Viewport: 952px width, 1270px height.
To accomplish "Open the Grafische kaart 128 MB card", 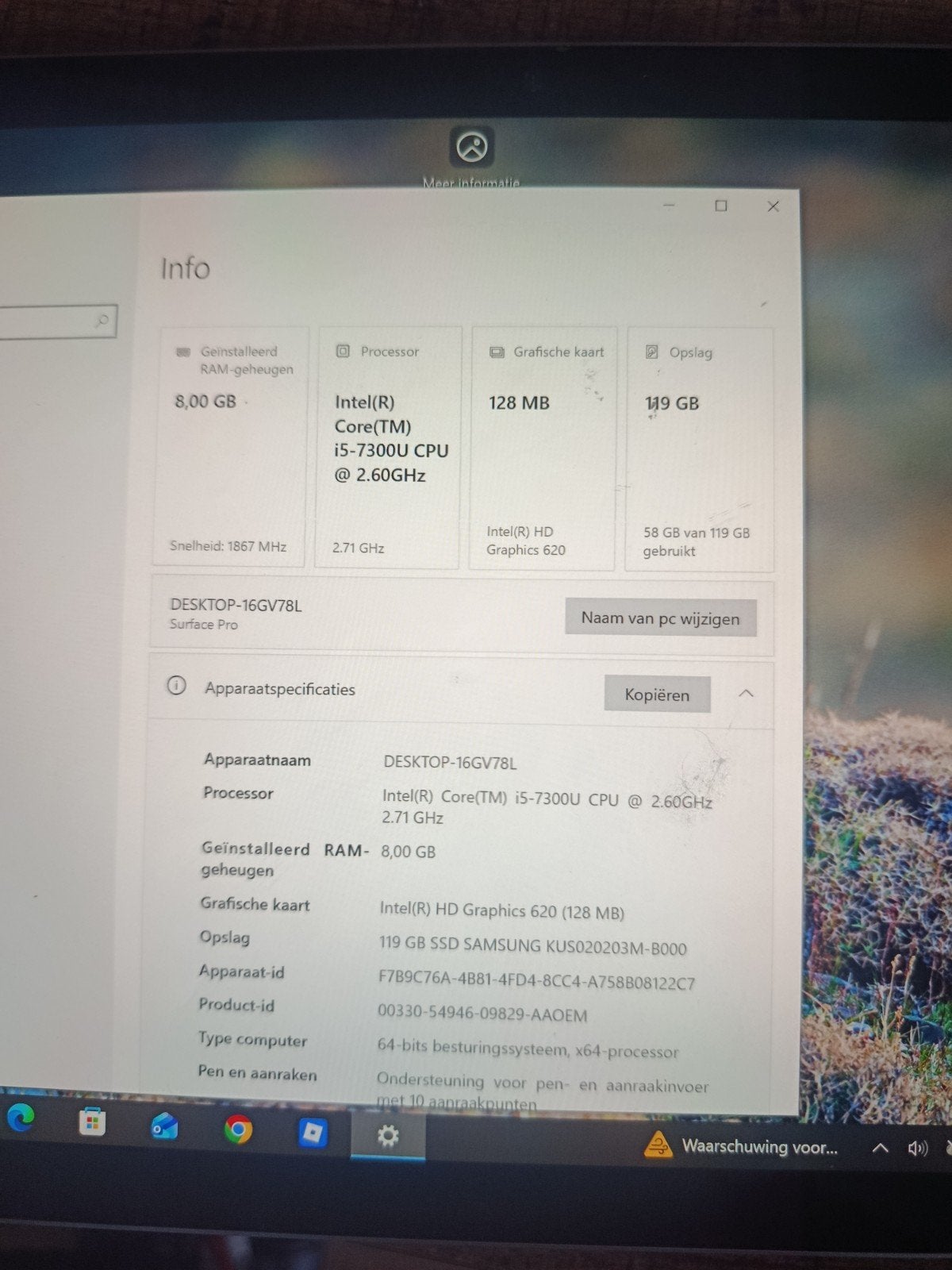I will (543, 448).
